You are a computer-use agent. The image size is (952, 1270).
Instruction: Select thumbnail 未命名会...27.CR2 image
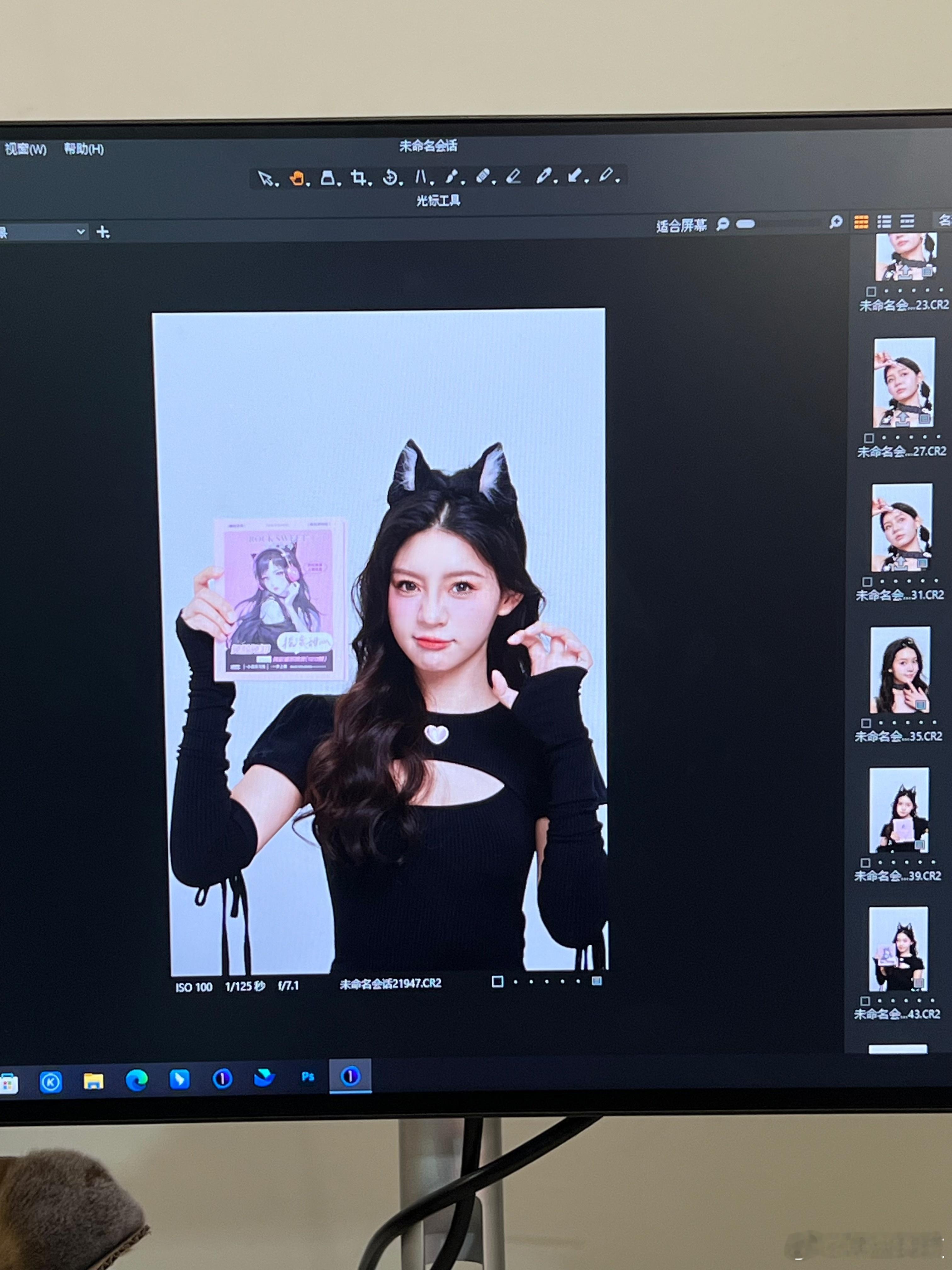click(904, 382)
